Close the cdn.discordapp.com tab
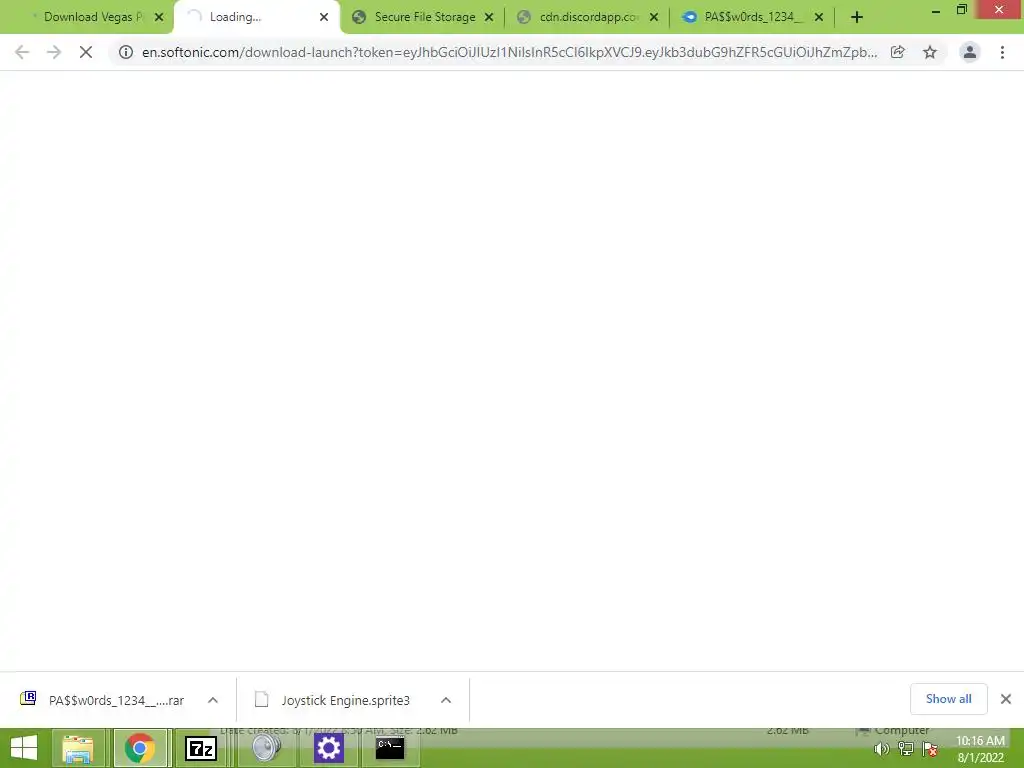 tap(654, 17)
